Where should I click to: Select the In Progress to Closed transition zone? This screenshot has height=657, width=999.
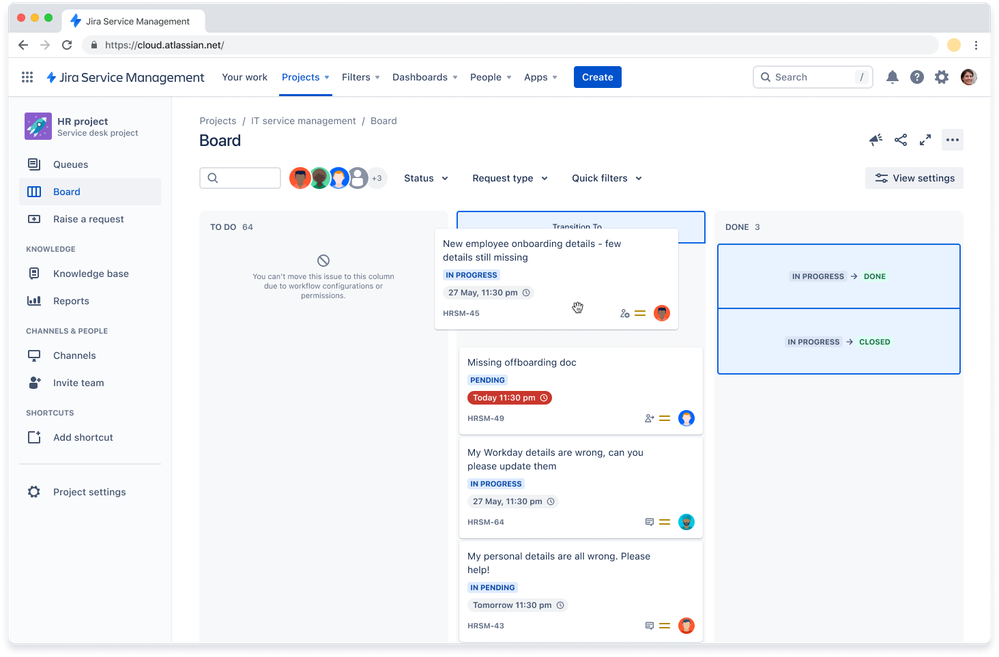838,342
